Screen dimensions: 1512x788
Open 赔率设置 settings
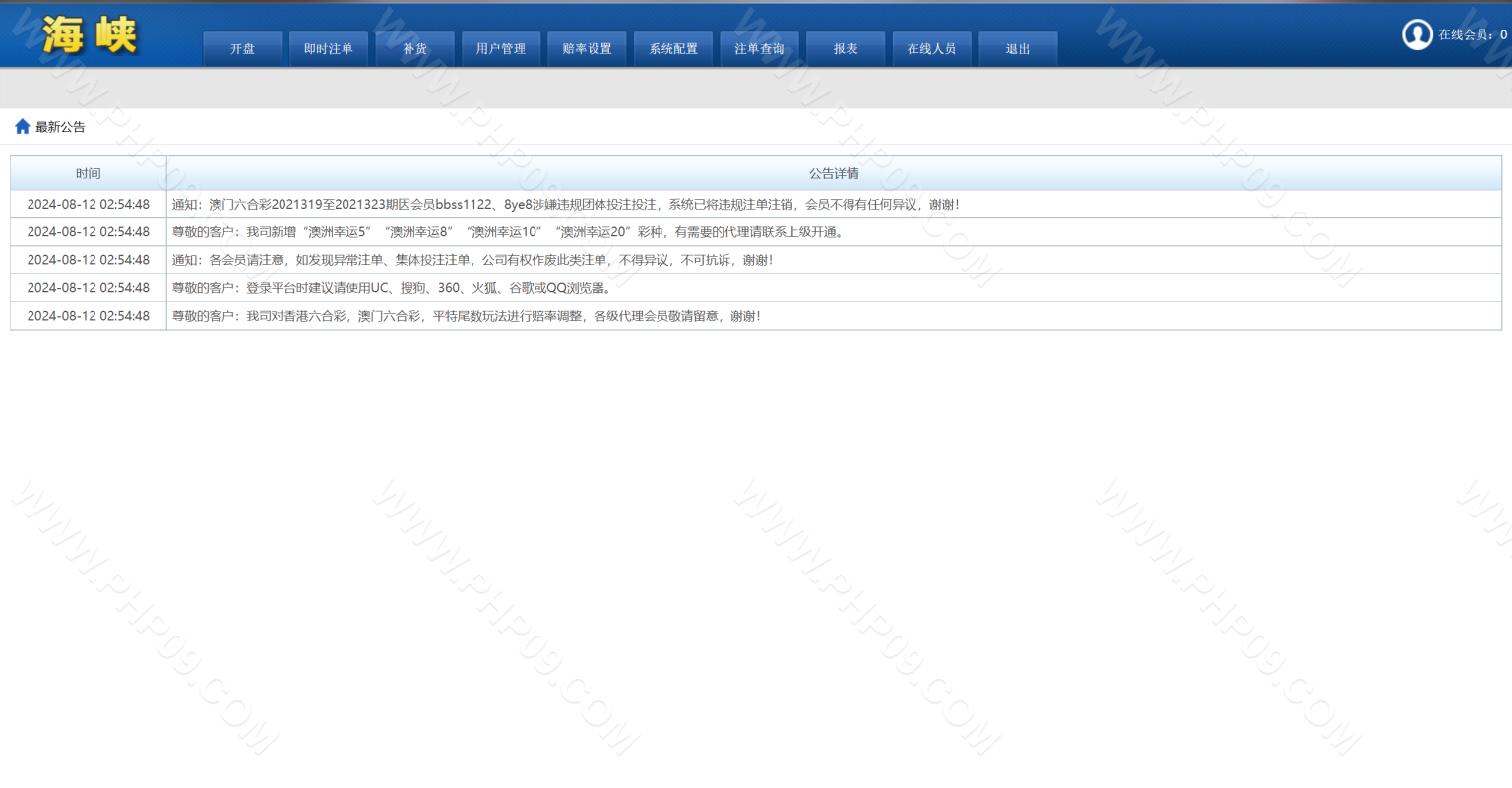(x=587, y=49)
